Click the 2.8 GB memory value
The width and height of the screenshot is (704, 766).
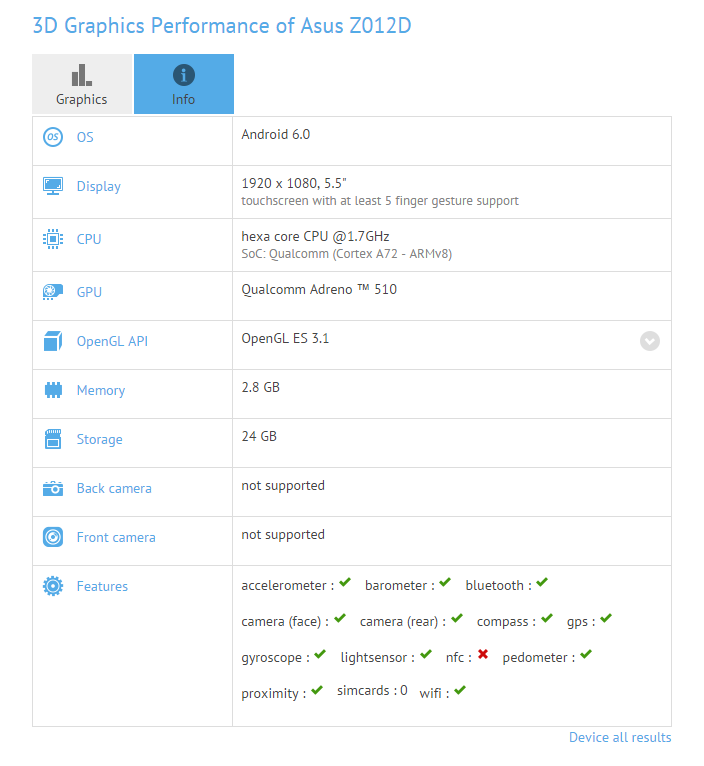tap(260, 387)
